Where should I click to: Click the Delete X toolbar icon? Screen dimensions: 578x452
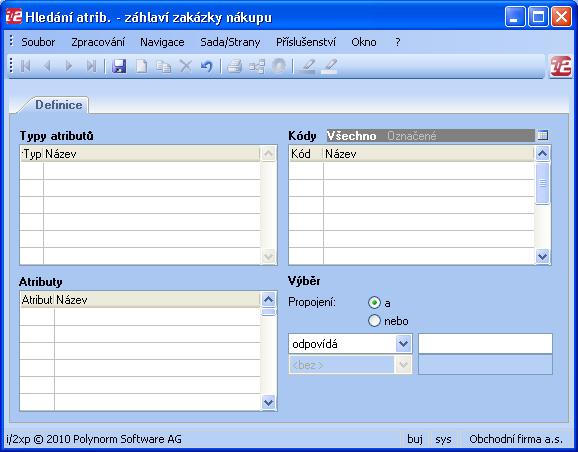point(185,66)
